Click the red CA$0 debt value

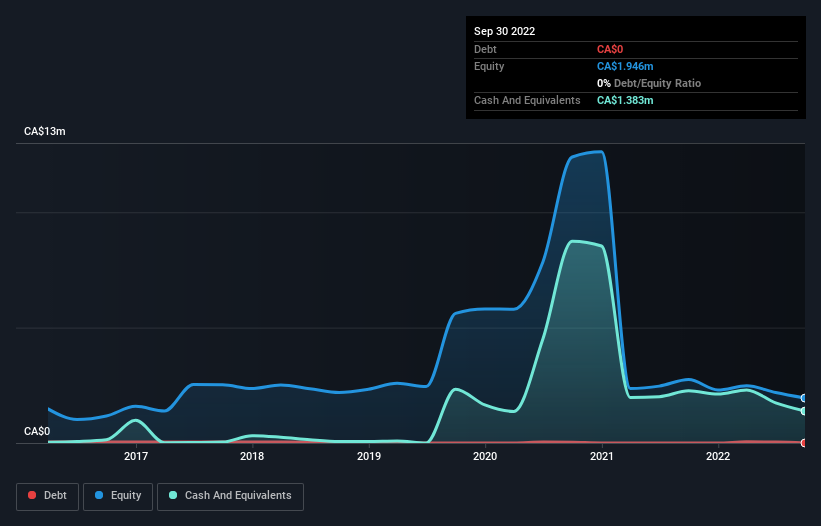tap(609, 49)
